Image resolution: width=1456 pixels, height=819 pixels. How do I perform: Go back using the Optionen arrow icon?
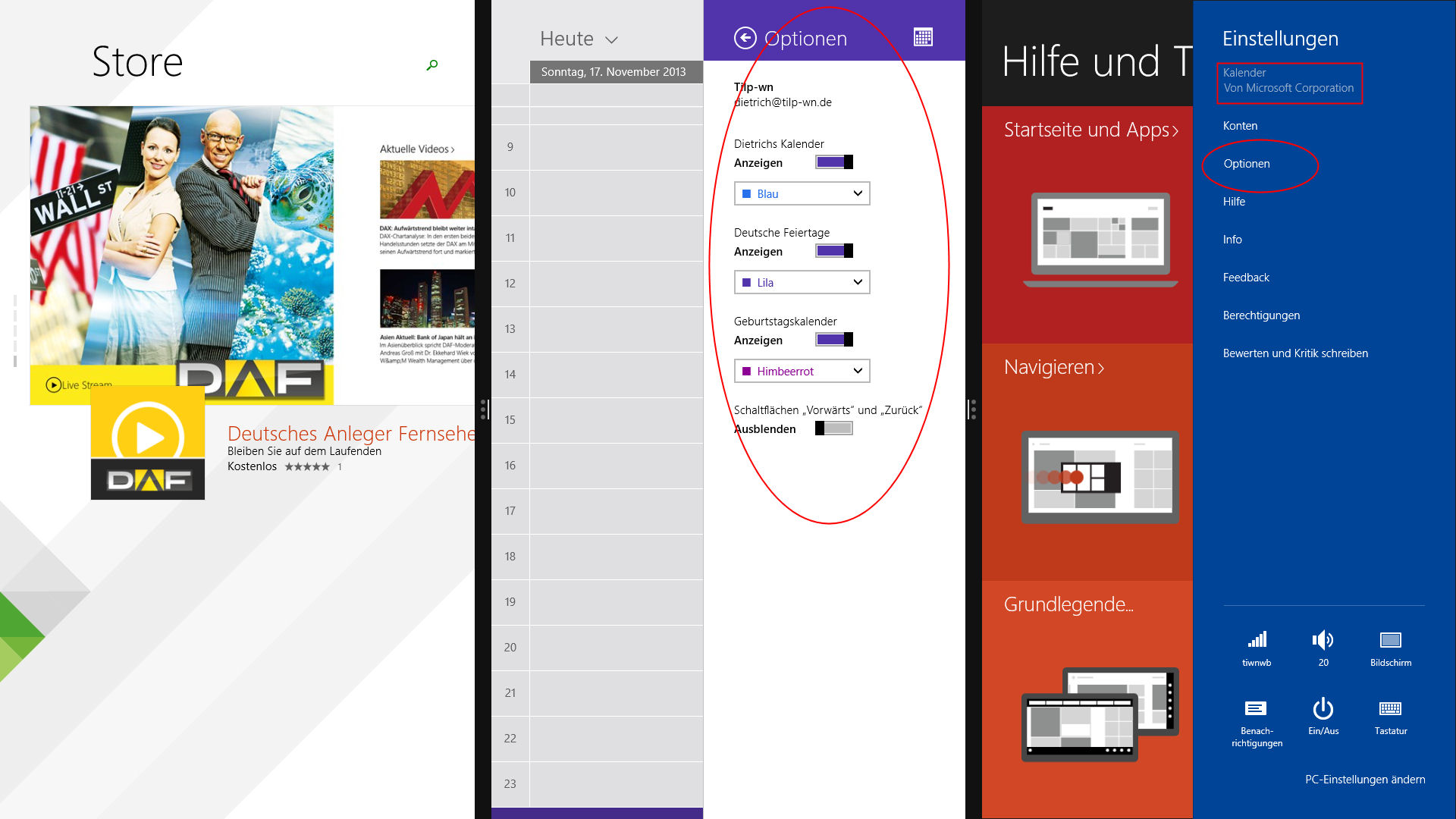coord(745,38)
